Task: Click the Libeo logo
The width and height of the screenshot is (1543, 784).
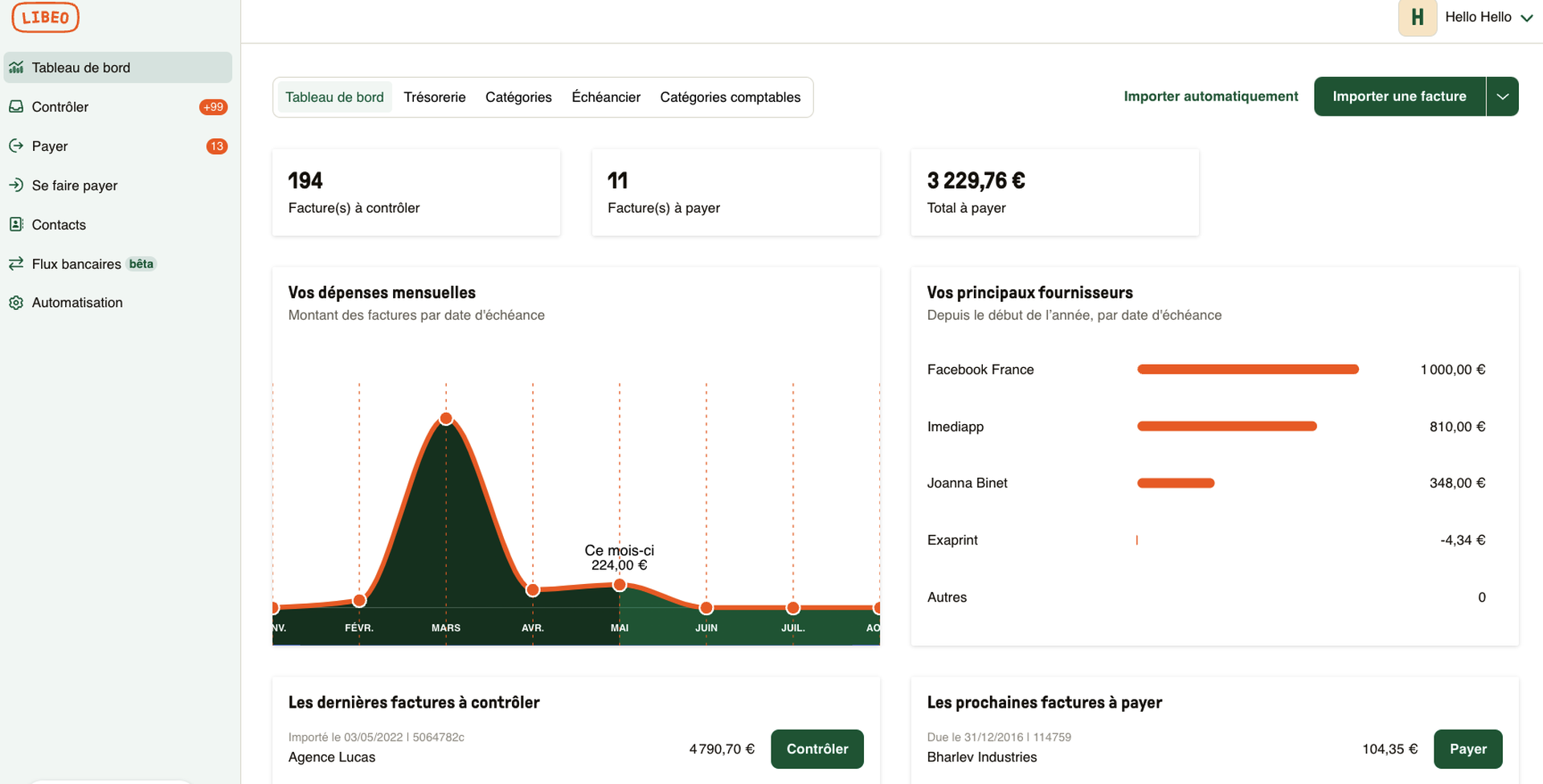Action: [45, 18]
